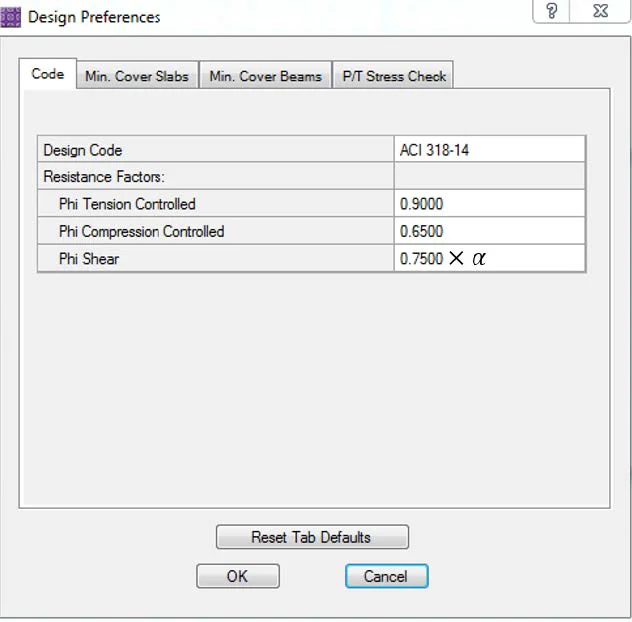Click the Design Preferences title text

pyautogui.click(x=94, y=17)
